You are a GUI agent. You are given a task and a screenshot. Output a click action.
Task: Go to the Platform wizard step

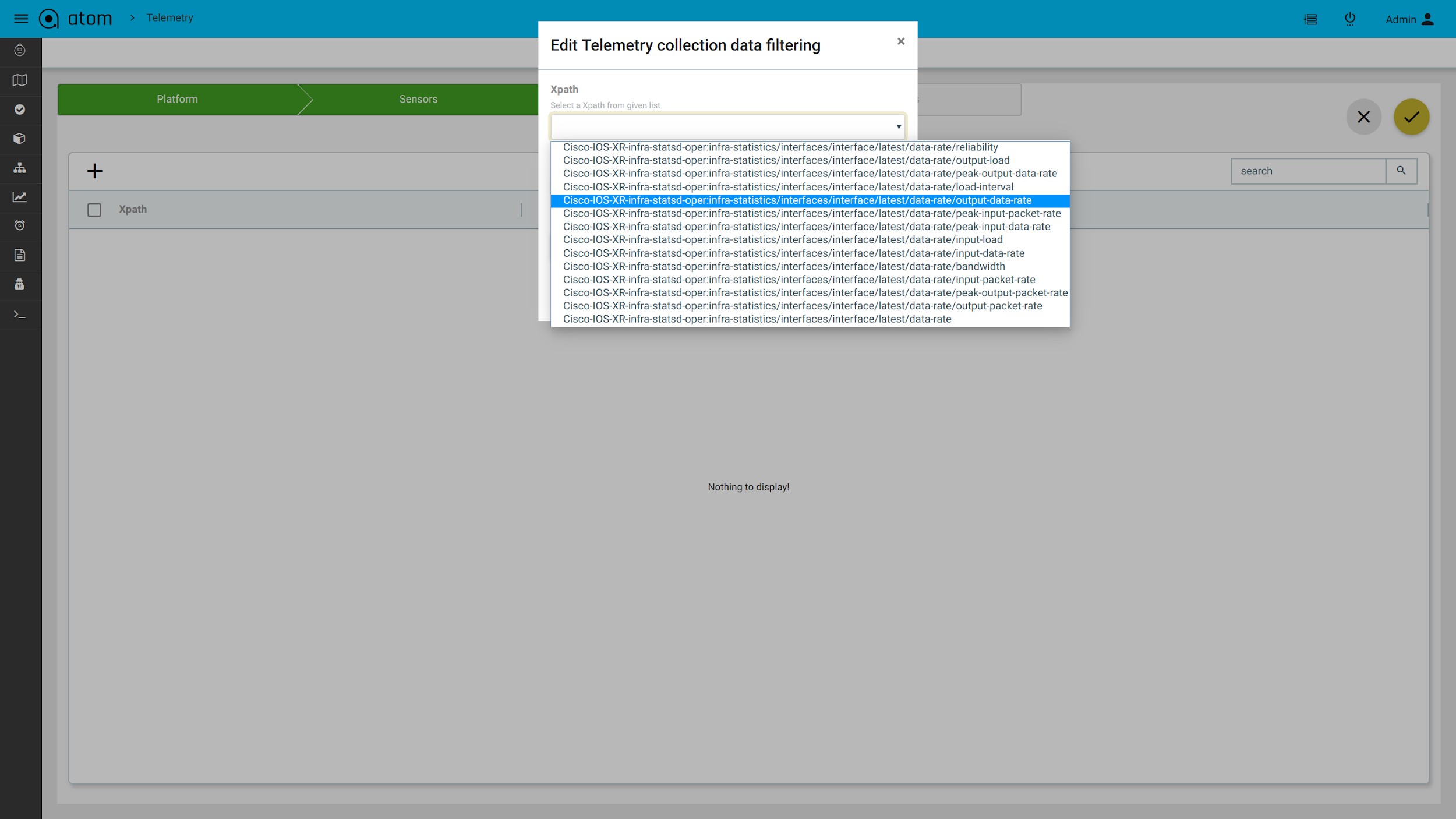177,99
